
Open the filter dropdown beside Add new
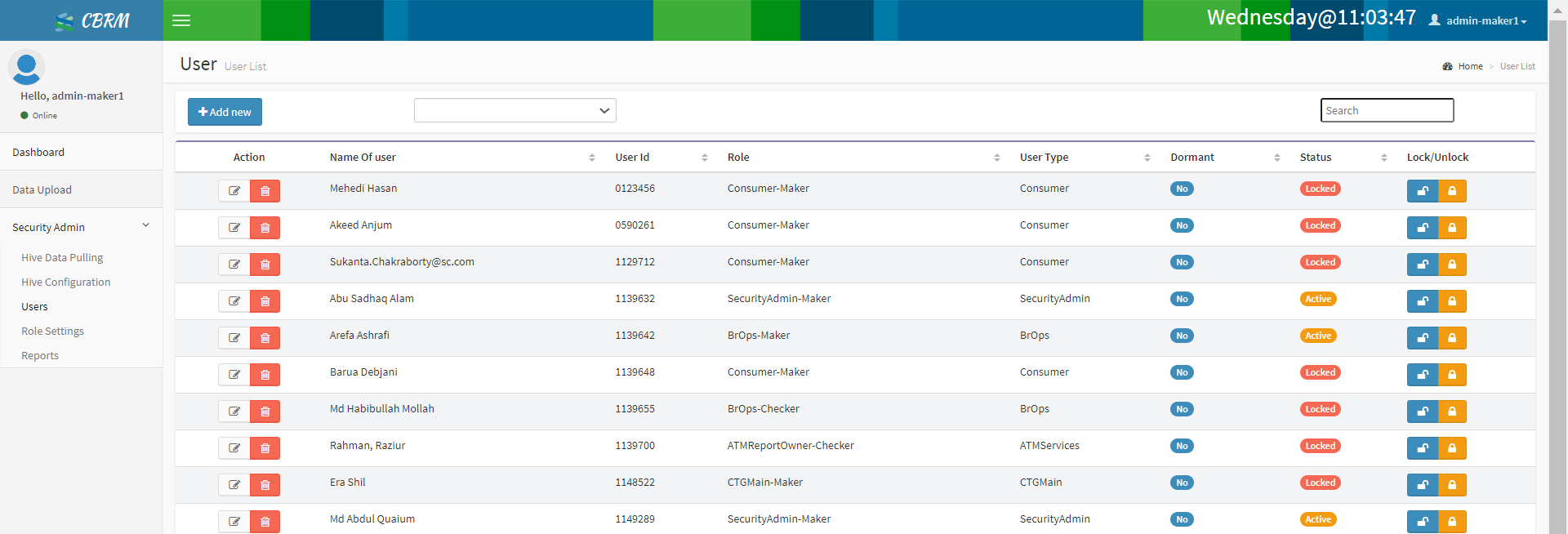tap(514, 110)
